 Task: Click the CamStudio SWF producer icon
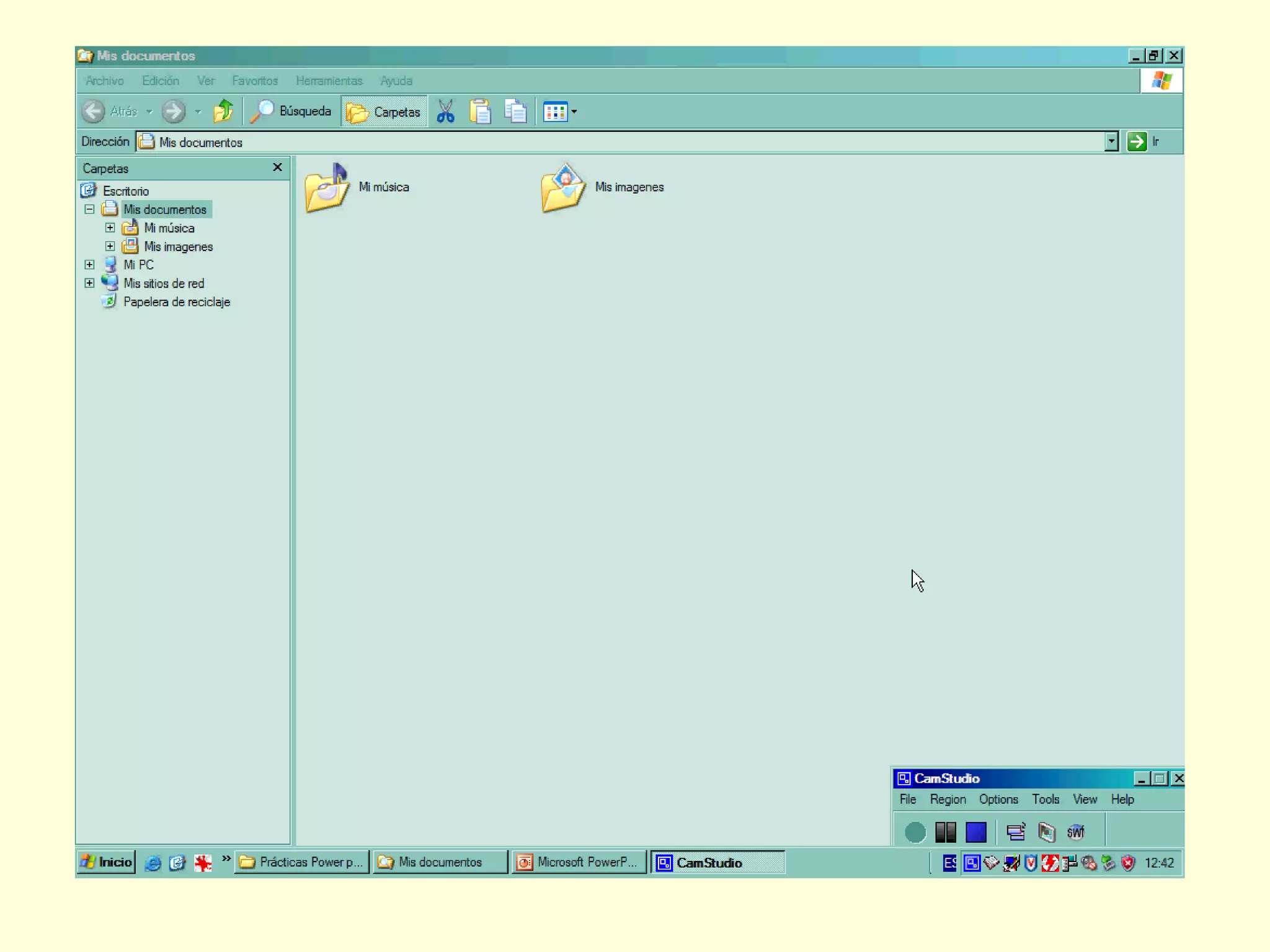1076,832
